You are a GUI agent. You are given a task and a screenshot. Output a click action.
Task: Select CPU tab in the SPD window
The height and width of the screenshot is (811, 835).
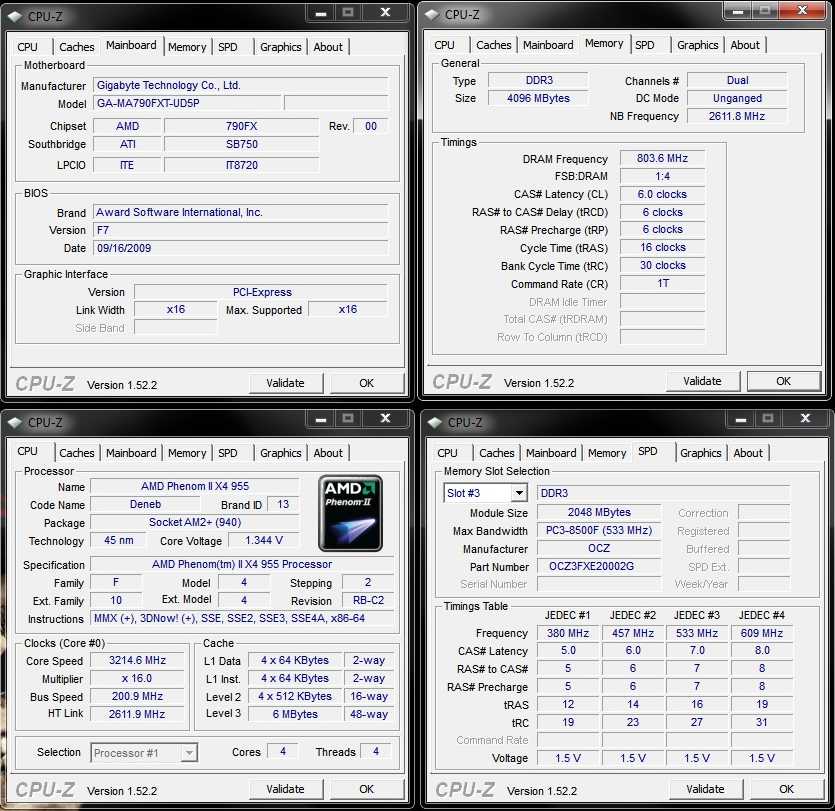[x=447, y=453]
